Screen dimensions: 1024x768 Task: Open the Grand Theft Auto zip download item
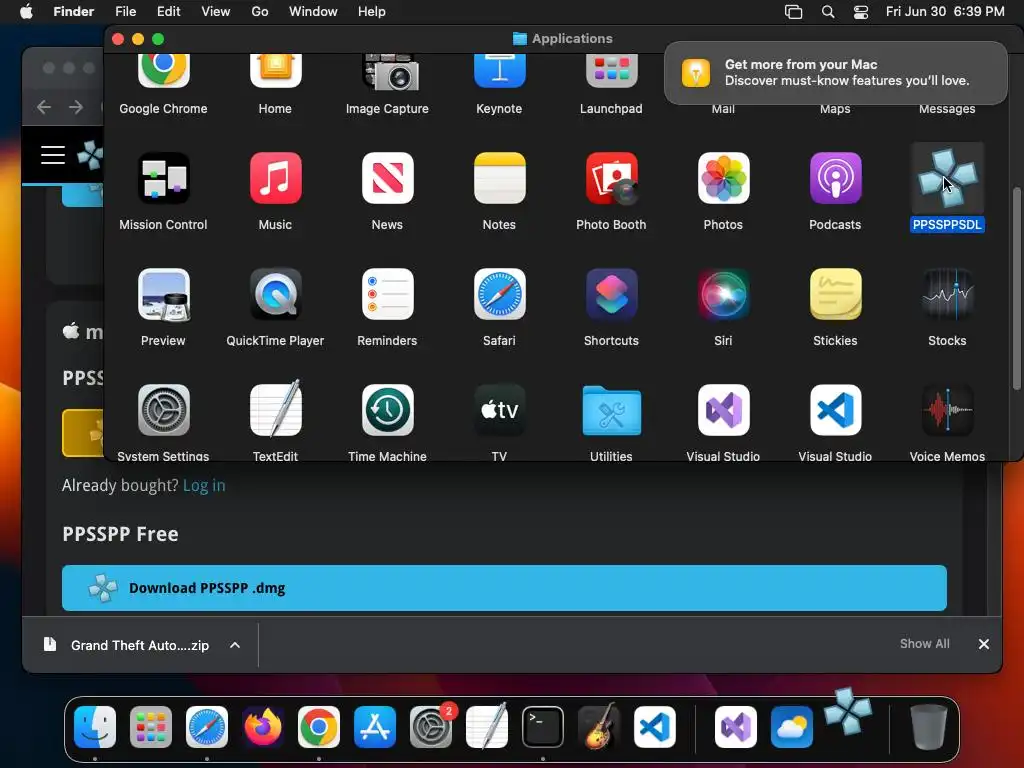(x=140, y=645)
